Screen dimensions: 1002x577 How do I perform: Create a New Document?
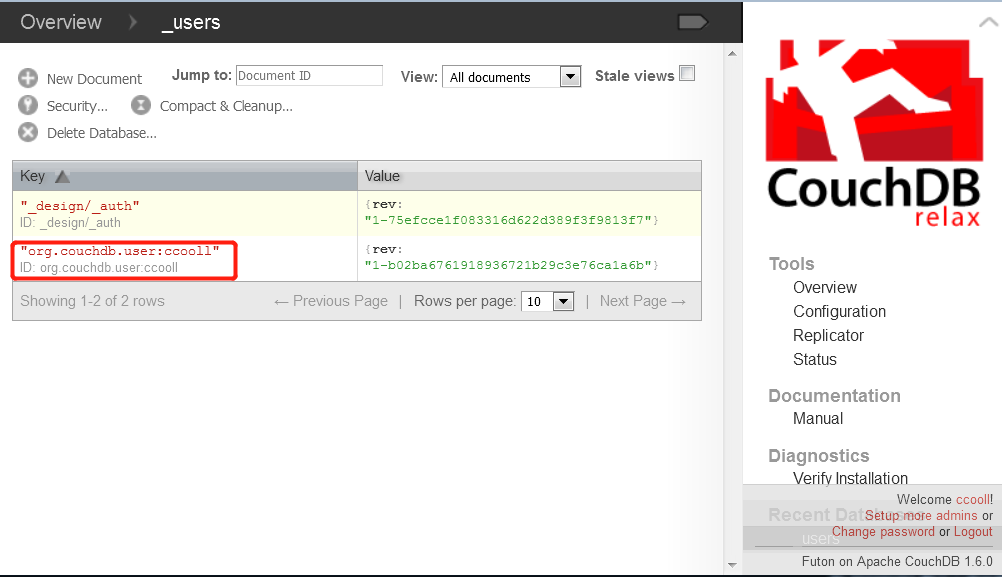(95, 78)
